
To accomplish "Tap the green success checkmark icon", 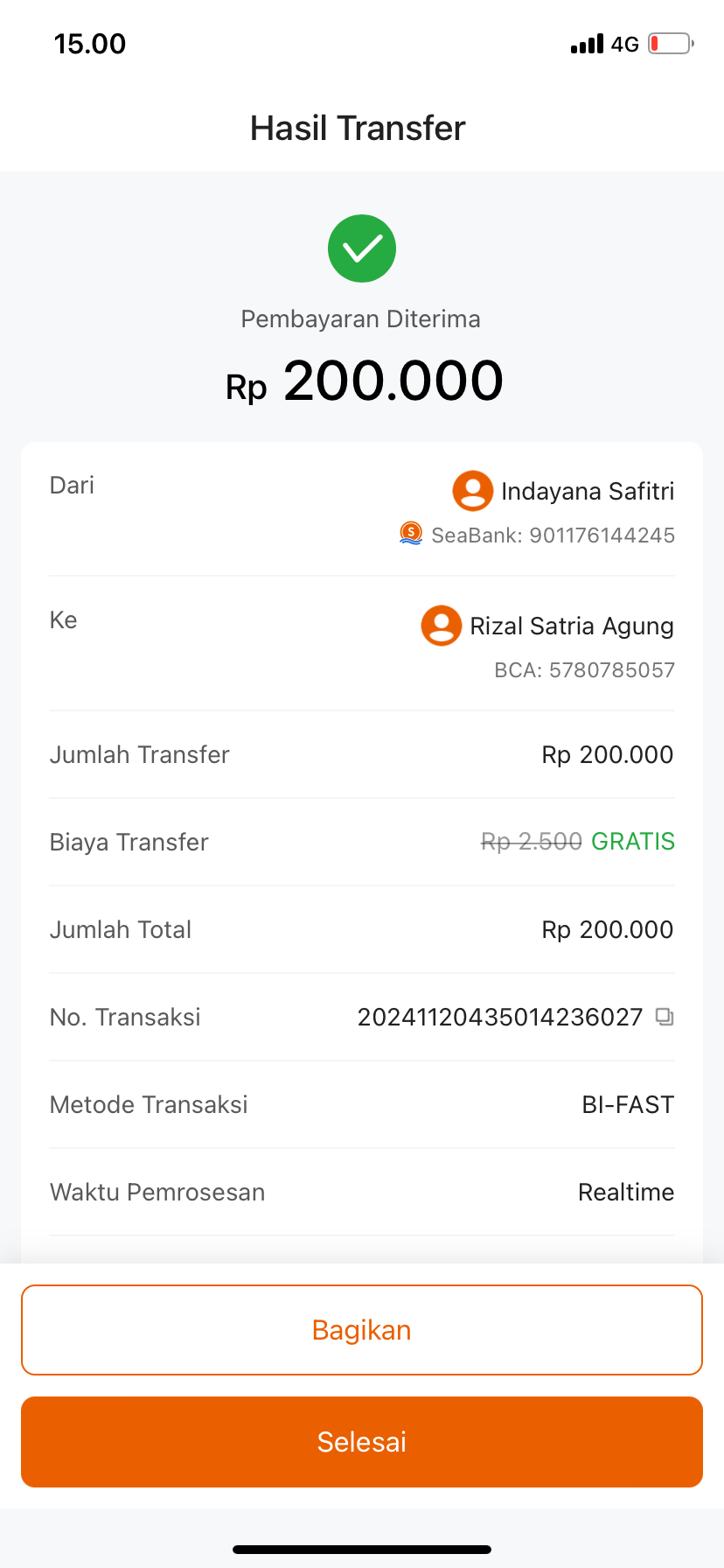I will tap(362, 248).
